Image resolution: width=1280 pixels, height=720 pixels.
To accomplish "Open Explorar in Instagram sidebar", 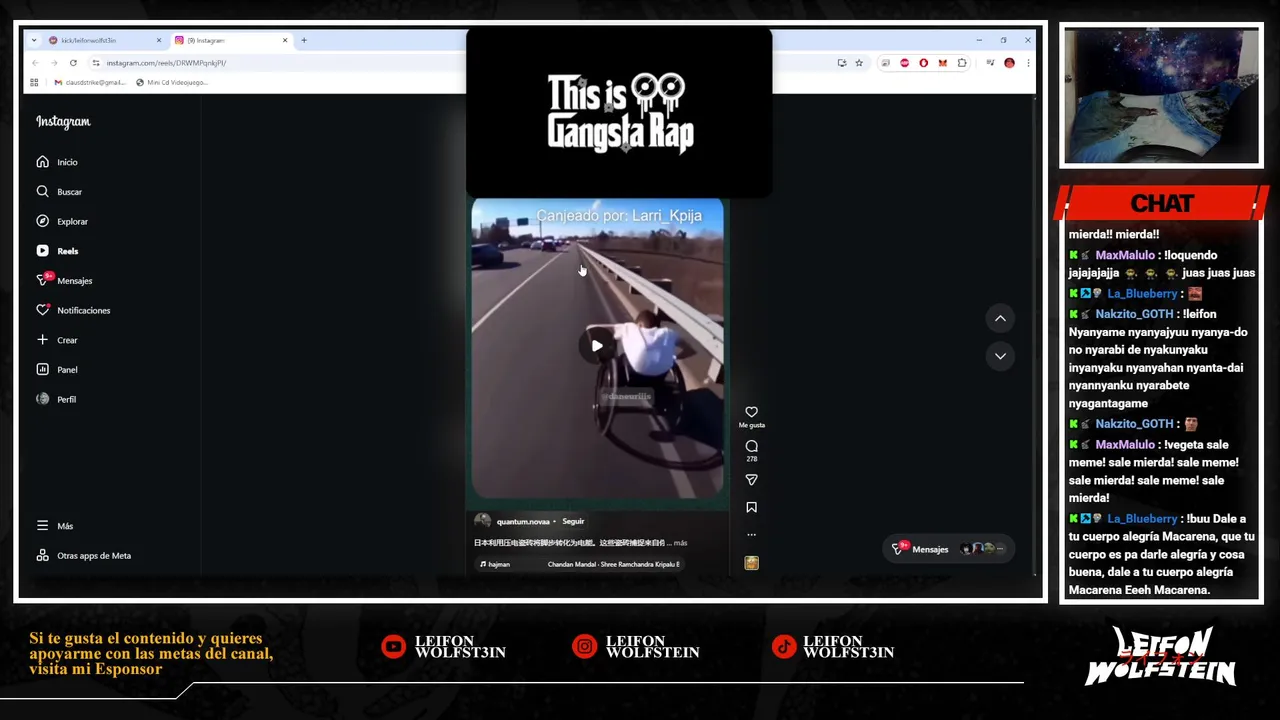I will point(62,221).
